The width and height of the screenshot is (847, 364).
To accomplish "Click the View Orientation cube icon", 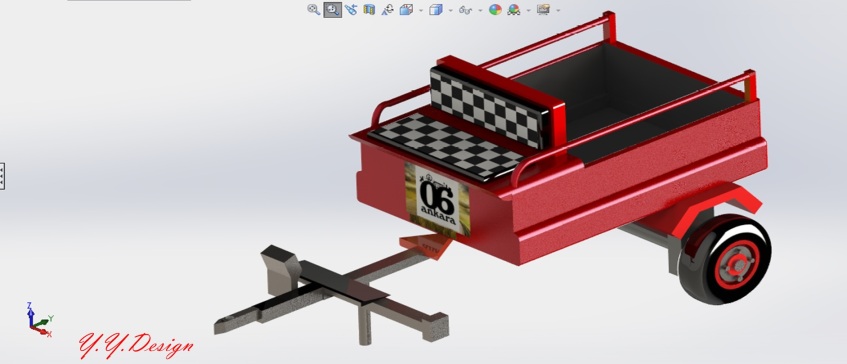I will click(x=406, y=9).
